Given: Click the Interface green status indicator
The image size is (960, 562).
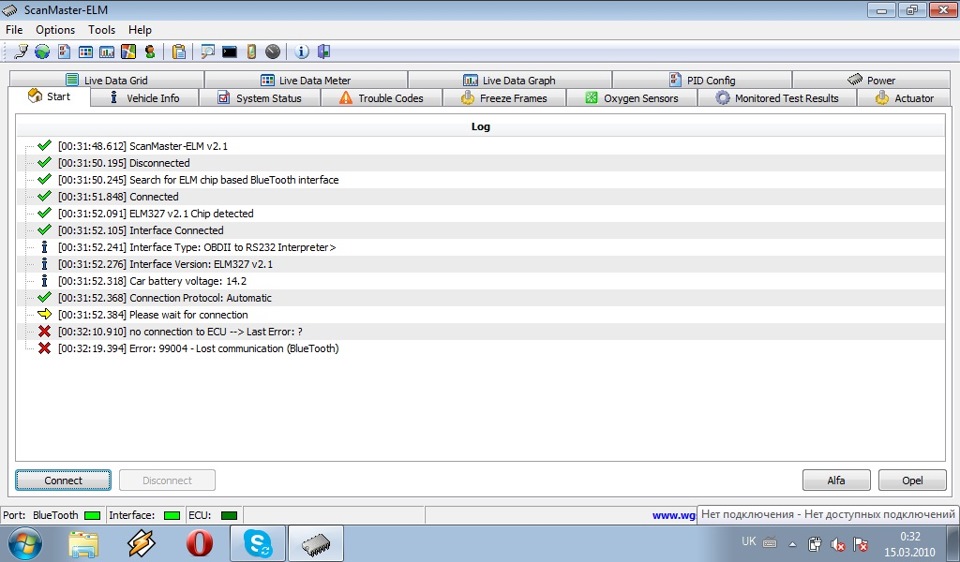Looking at the screenshot, I should [x=172, y=515].
